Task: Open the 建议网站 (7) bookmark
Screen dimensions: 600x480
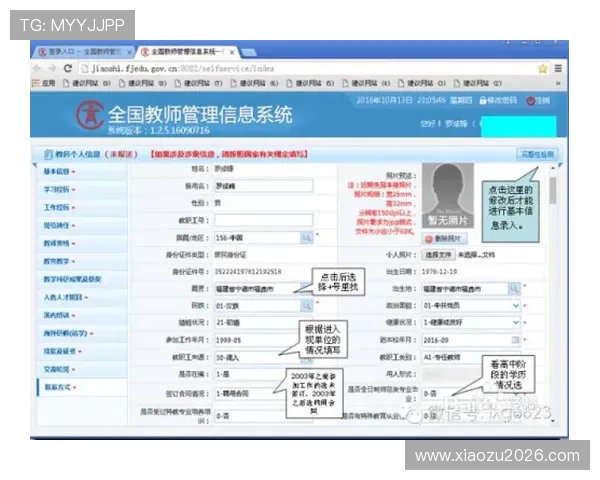Action: tap(199, 83)
